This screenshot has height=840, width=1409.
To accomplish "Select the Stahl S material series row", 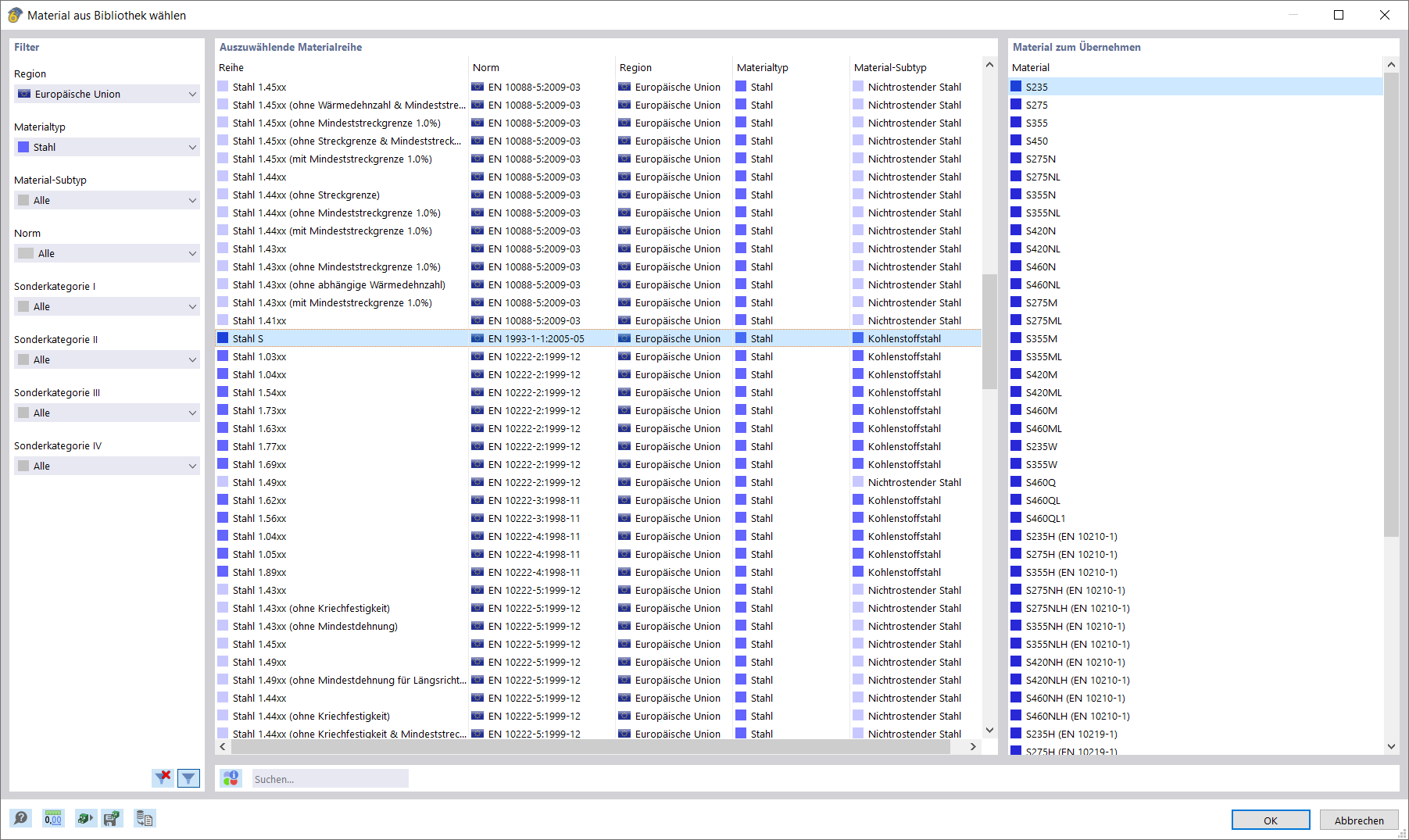I will click(598, 338).
